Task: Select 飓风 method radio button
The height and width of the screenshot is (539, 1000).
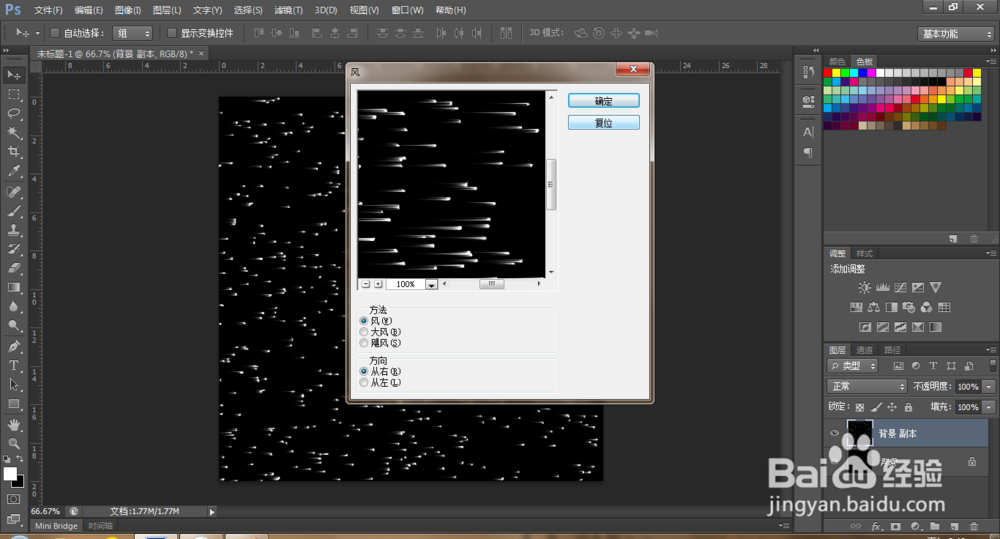Action: (x=364, y=343)
